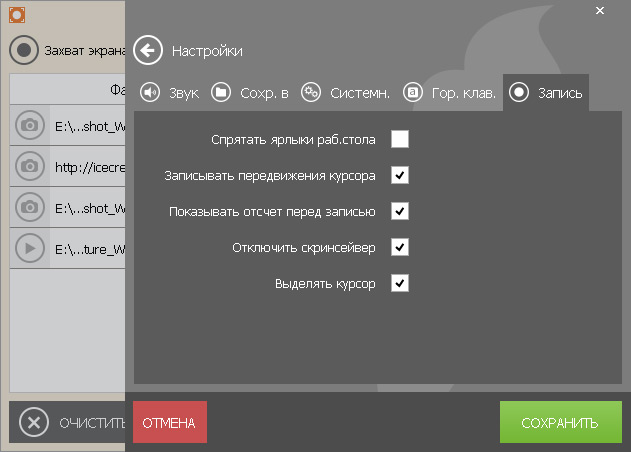Enable Спрятать ярлыки раб.стола checkbox
This screenshot has height=452, width=631.
pyautogui.click(x=400, y=139)
